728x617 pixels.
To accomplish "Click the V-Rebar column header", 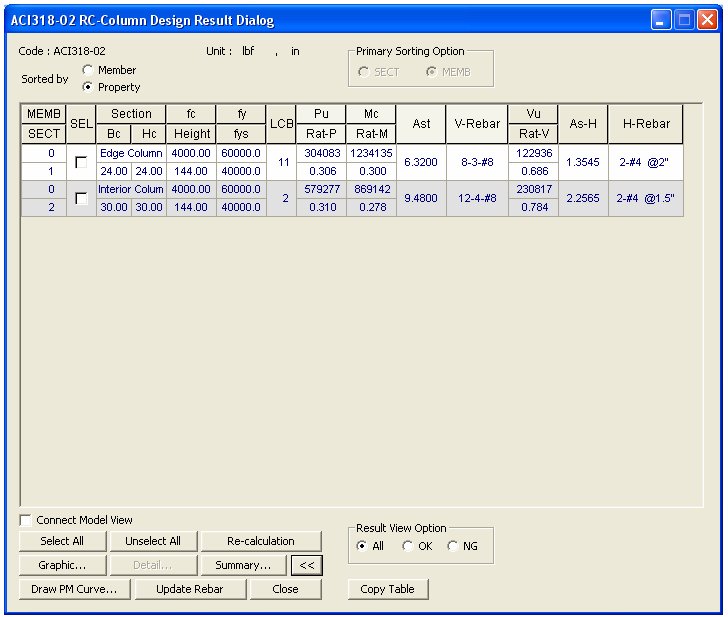I will [476, 123].
